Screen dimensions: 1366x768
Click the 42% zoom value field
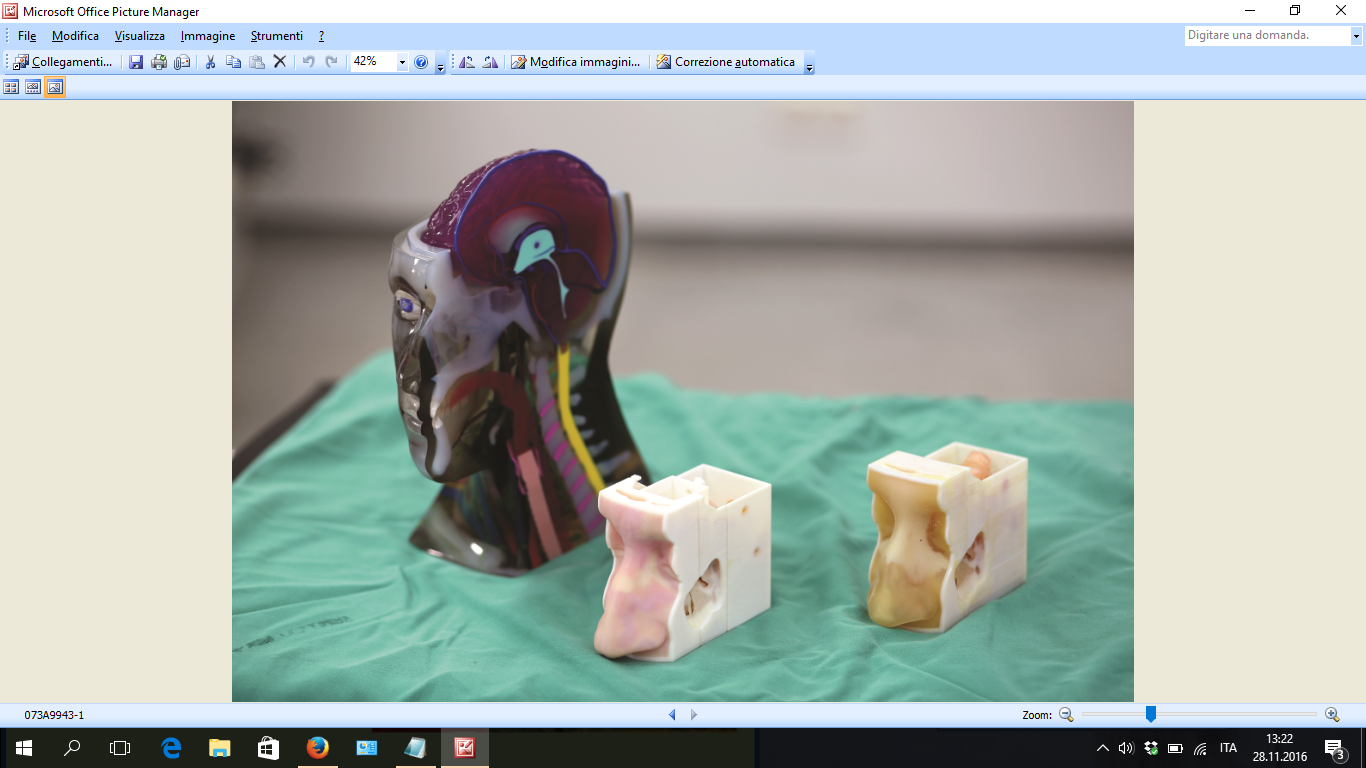pos(373,62)
